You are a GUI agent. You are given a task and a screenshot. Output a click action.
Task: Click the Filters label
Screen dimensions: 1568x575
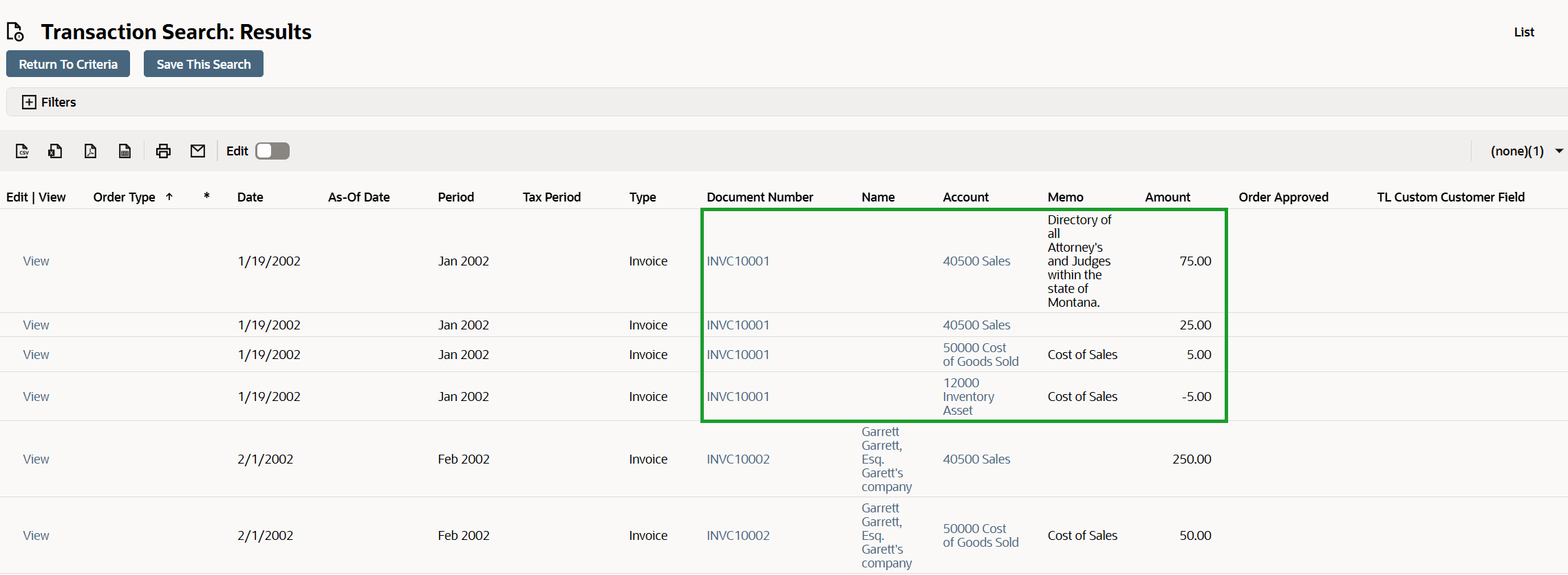click(58, 102)
